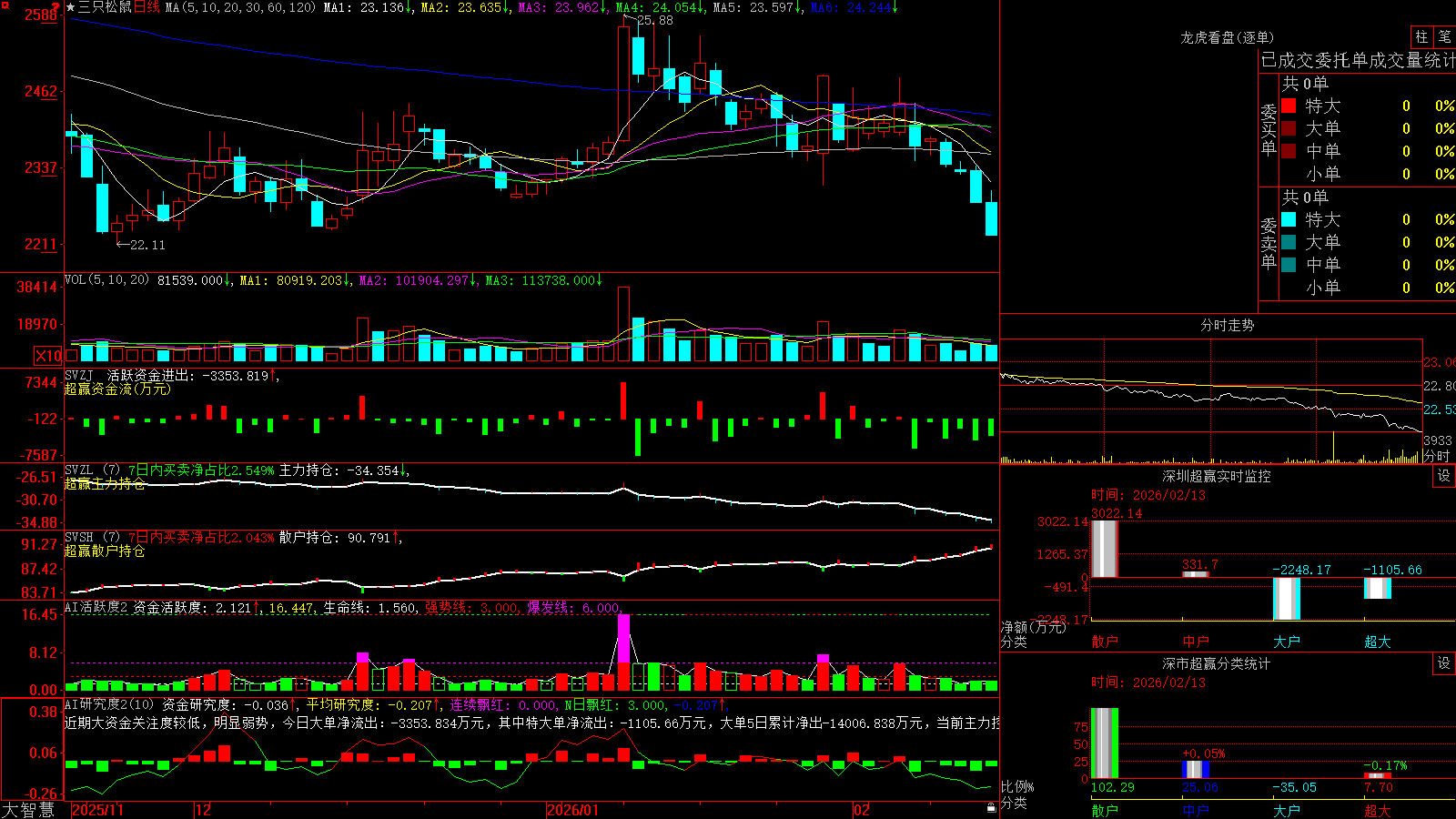Image resolution: width=1456 pixels, height=819 pixels.
Task: Click the 龙虎看盘(逐单) panel title
Action: 1227,37
